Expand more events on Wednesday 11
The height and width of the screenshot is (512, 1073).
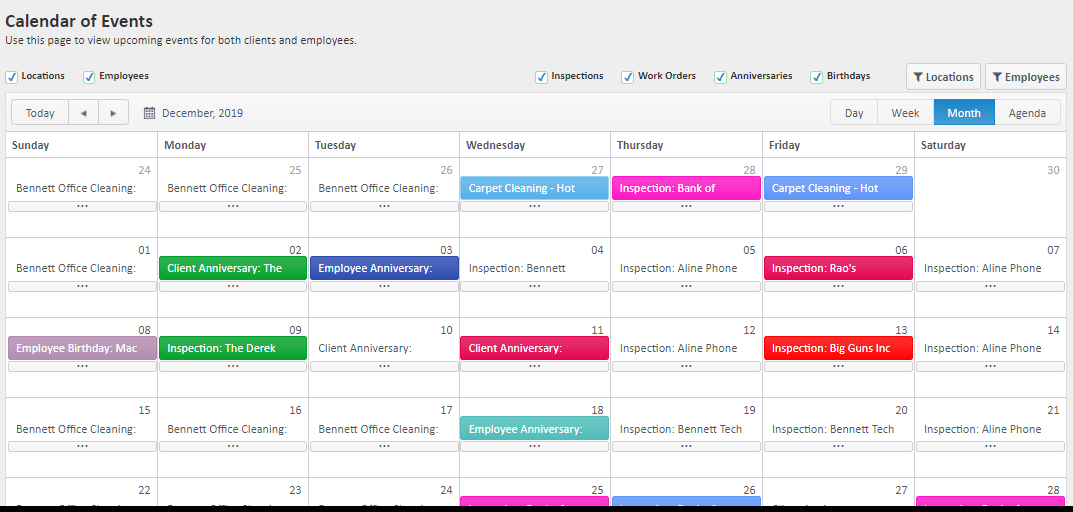(534, 366)
